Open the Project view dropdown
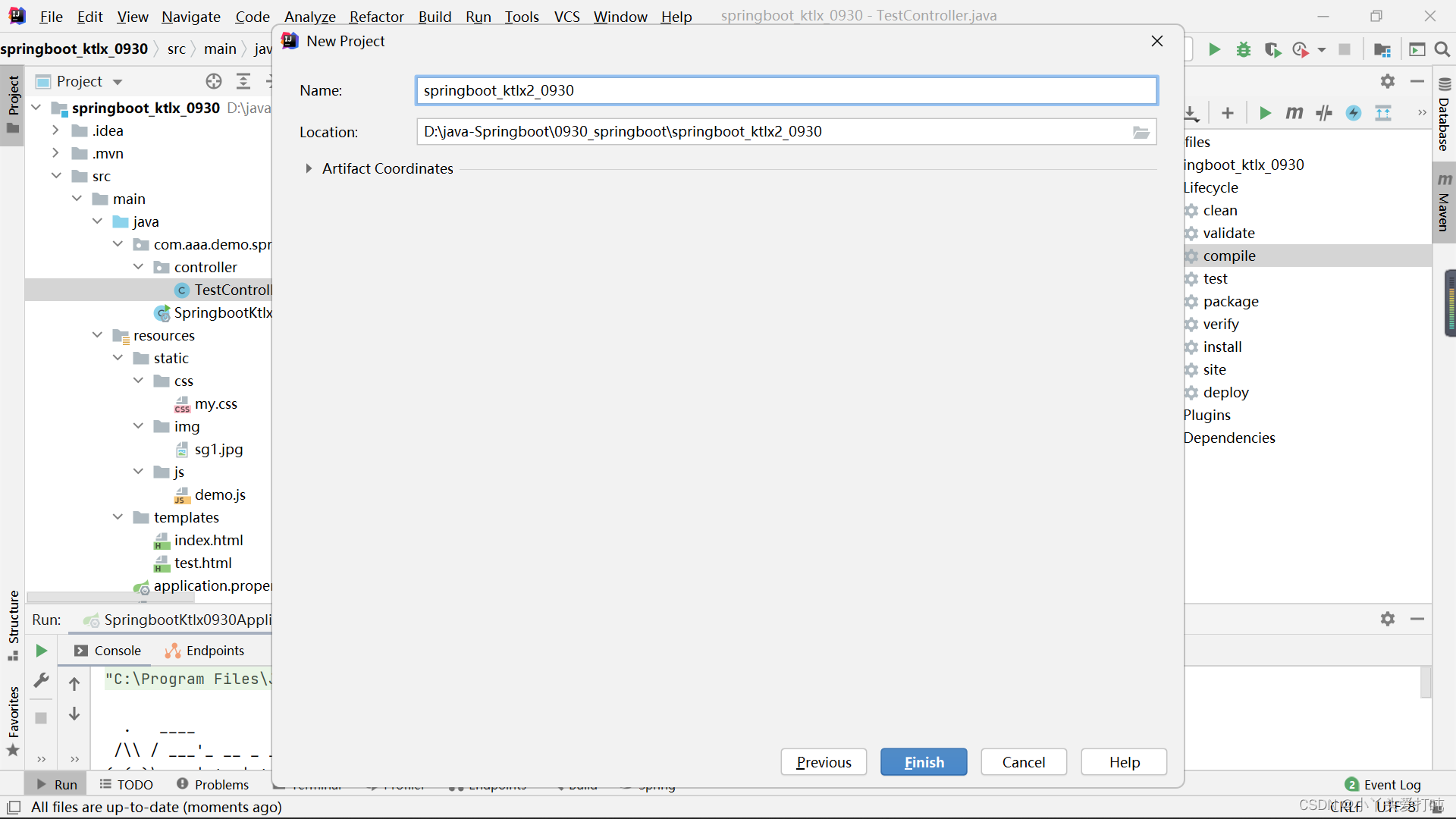The image size is (1456, 819). [x=117, y=82]
